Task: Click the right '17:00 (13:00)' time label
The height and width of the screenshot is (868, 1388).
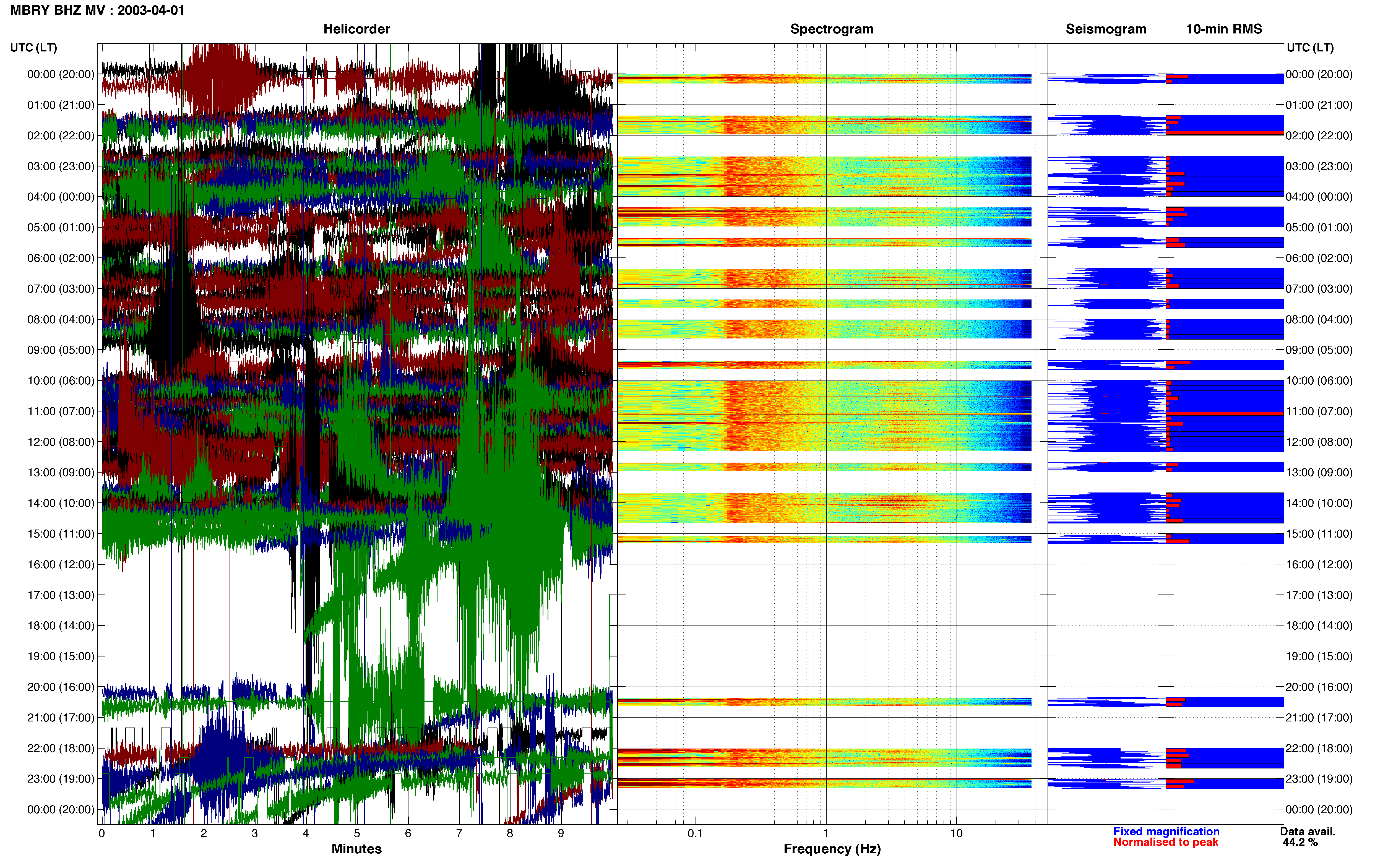Action: (x=1319, y=595)
